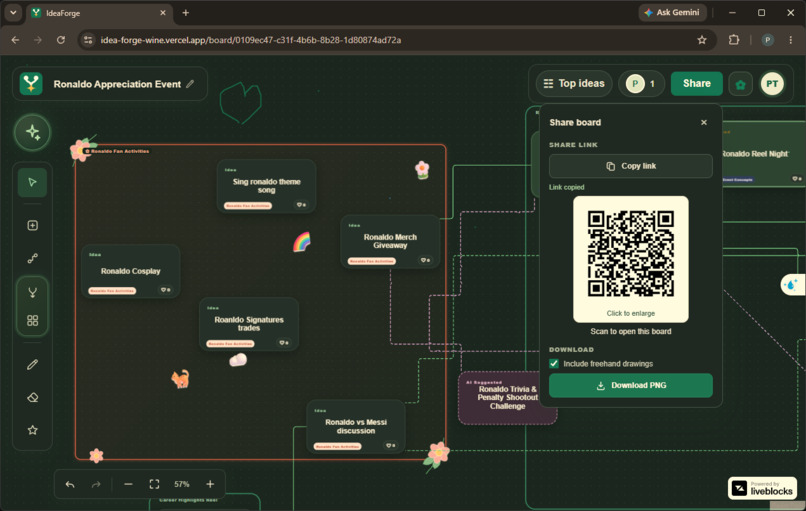Fit board to screen icon
Viewport: 806px width, 511px height.
click(154, 484)
